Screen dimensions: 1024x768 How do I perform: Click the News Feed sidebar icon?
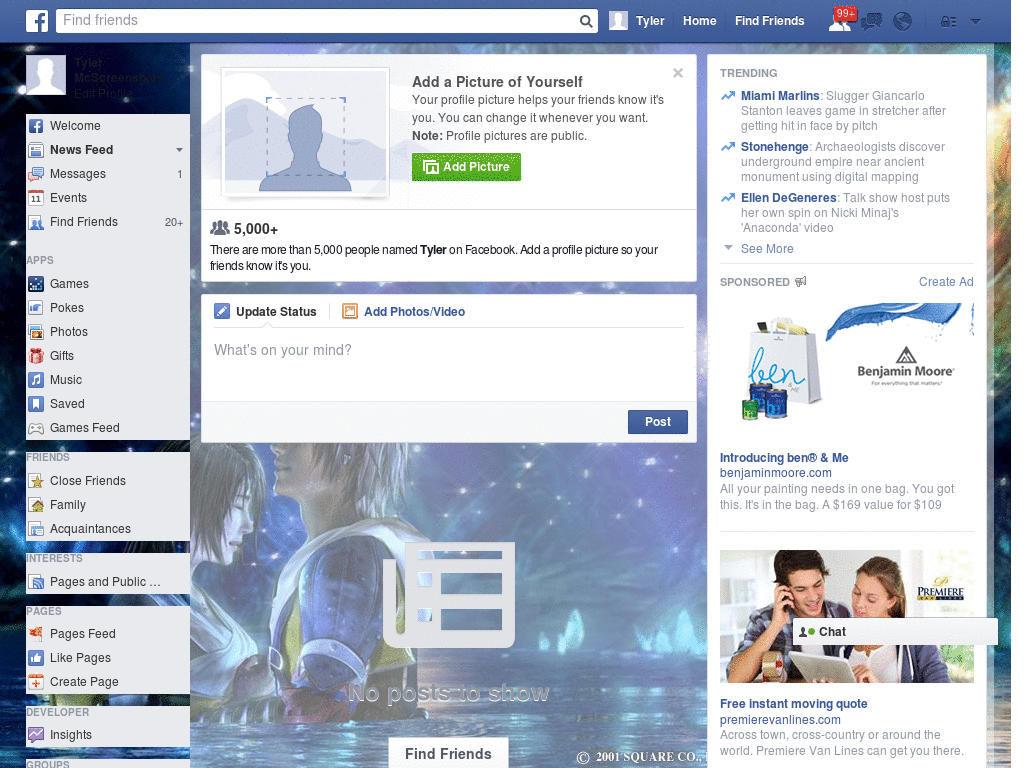tap(36, 150)
